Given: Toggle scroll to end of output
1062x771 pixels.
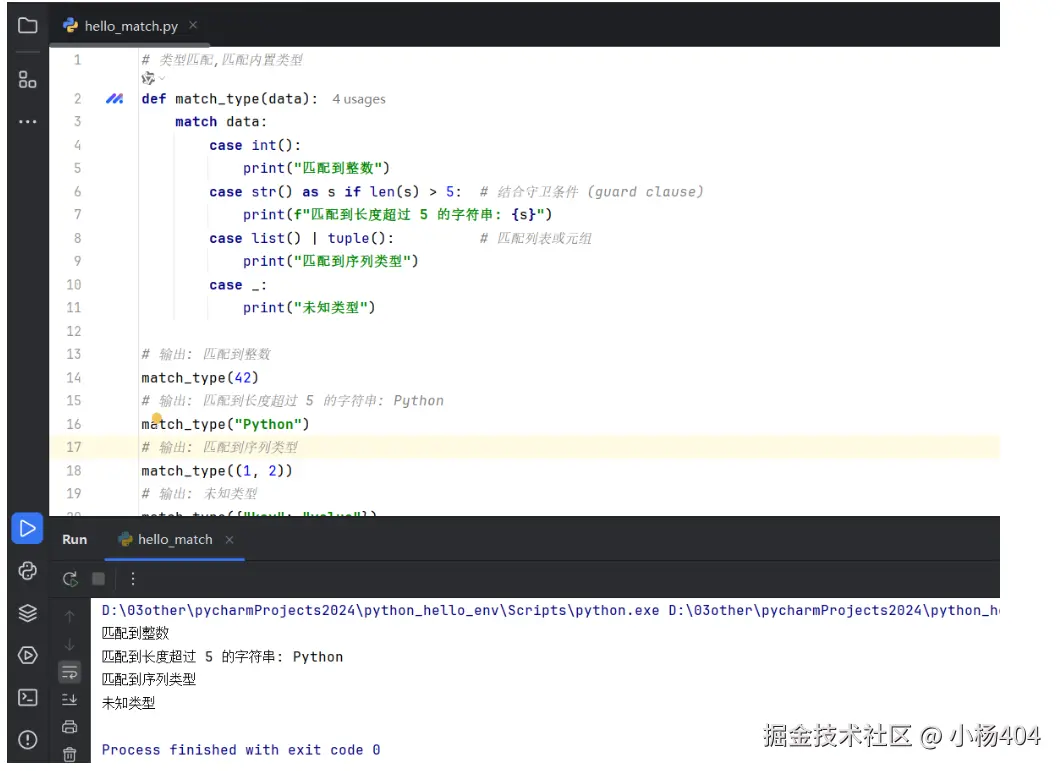Looking at the screenshot, I should [x=69, y=699].
